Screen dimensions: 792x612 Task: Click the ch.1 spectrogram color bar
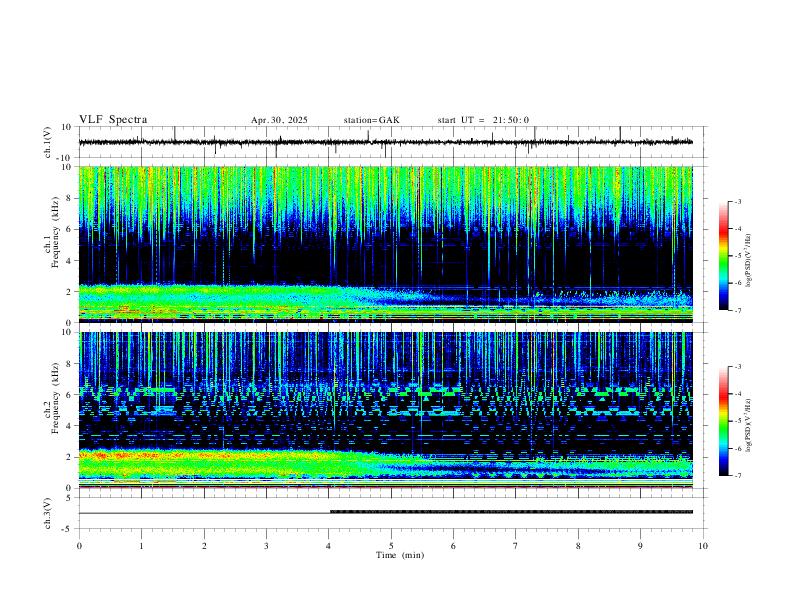coord(724,256)
